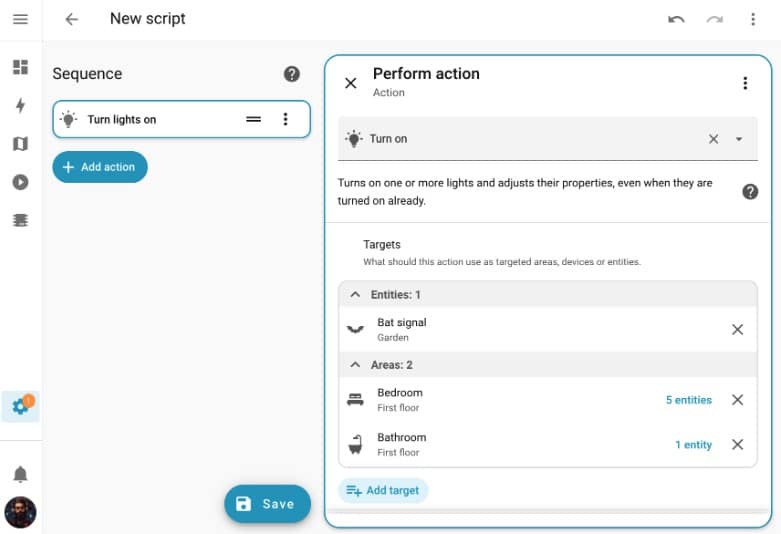Open Settings gear with notification badge

[x=20, y=406]
